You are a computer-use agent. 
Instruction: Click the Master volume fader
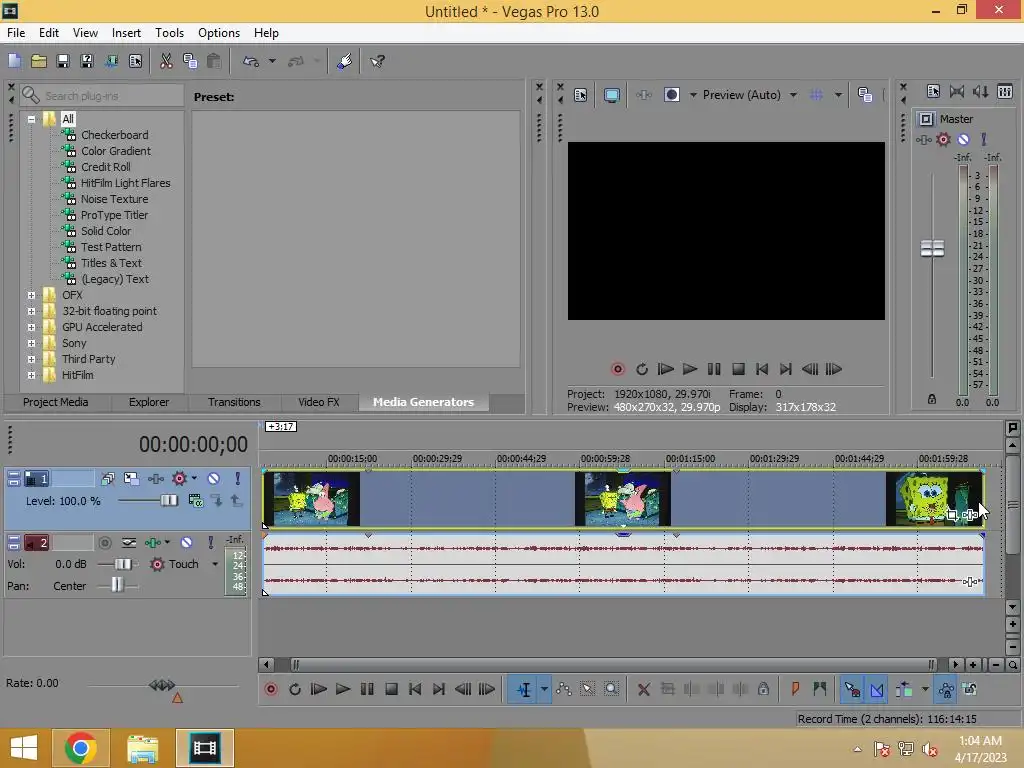[x=933, y=248]
